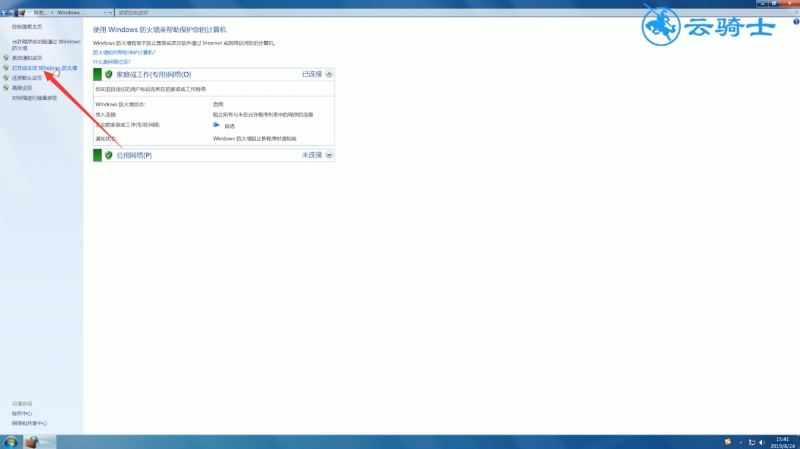Open 'Network and Sharing Center' in See also

pyautogui.click(x=30, y=423)
